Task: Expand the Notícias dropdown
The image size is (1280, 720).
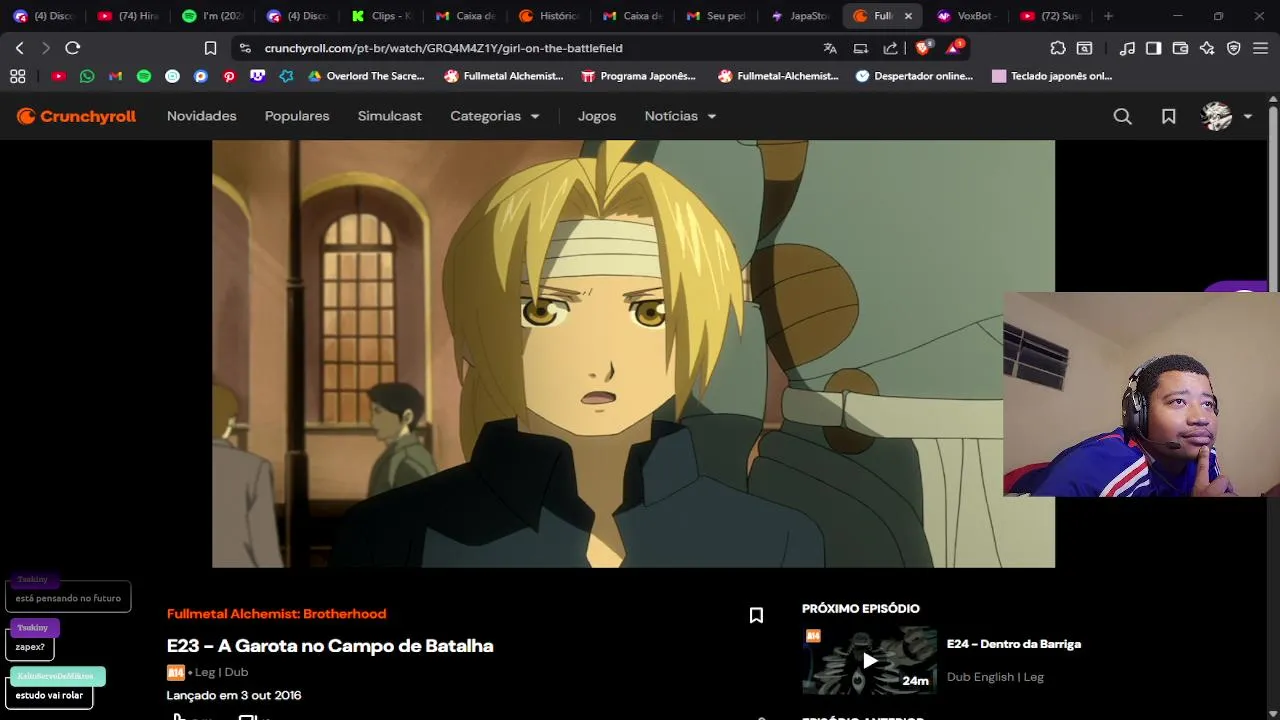Action: (x=680, y=116)
